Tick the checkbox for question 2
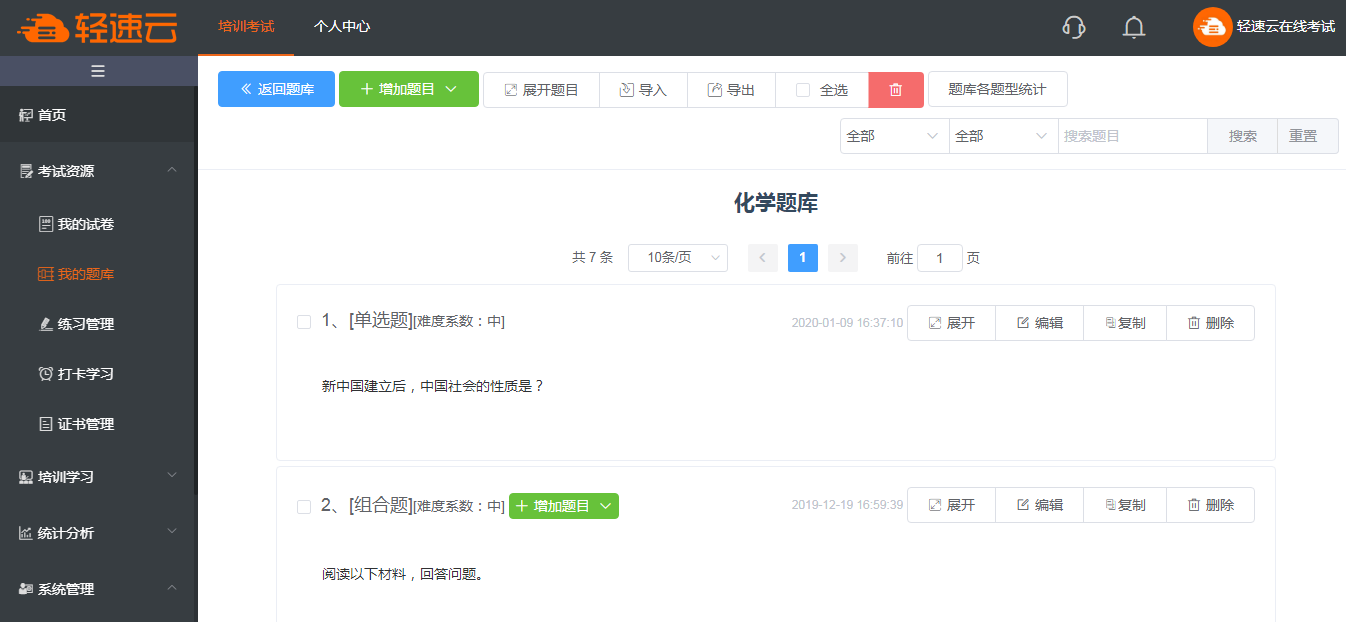This screenshot has height=622, width=1346. point(304,507)
